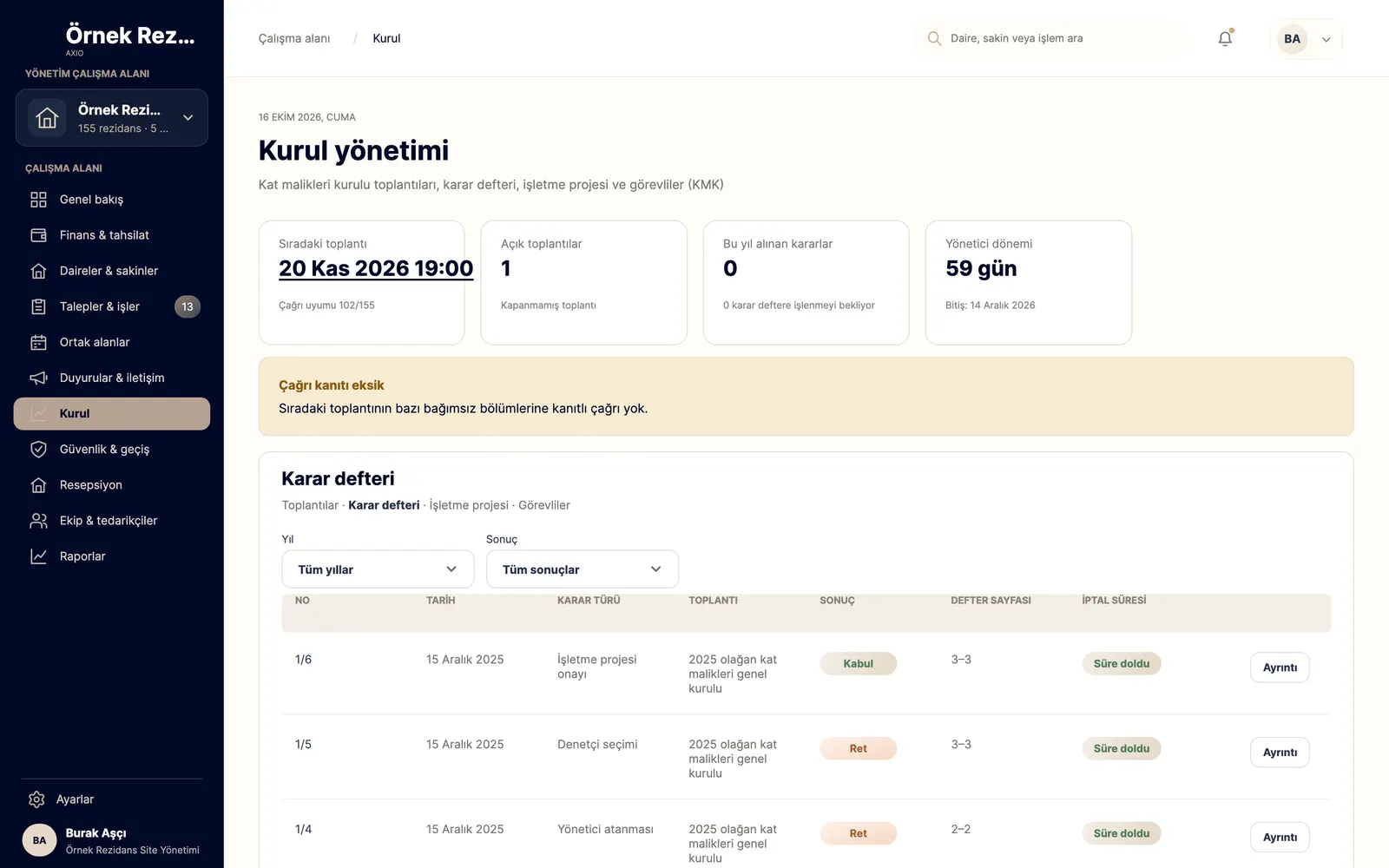Click the Genel bakış grid icon
The width and height of the screenshot is (1389, 868).
(x=38, y=200)
